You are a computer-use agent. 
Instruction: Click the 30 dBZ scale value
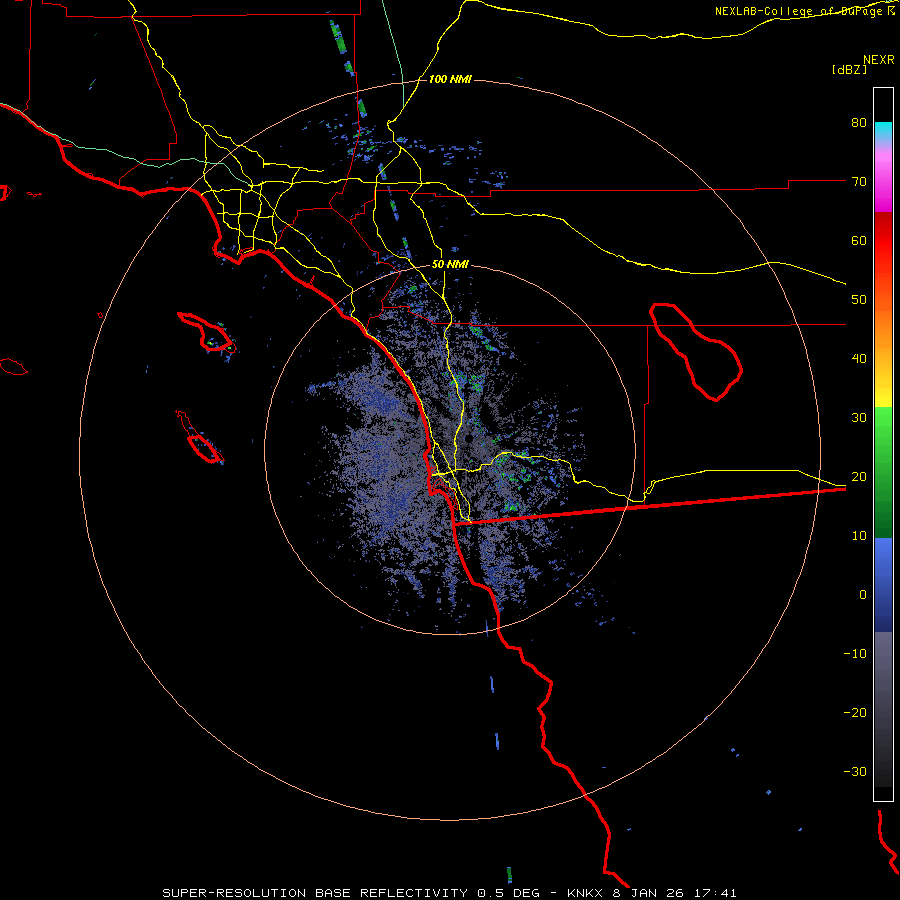(x=859, y=418)
